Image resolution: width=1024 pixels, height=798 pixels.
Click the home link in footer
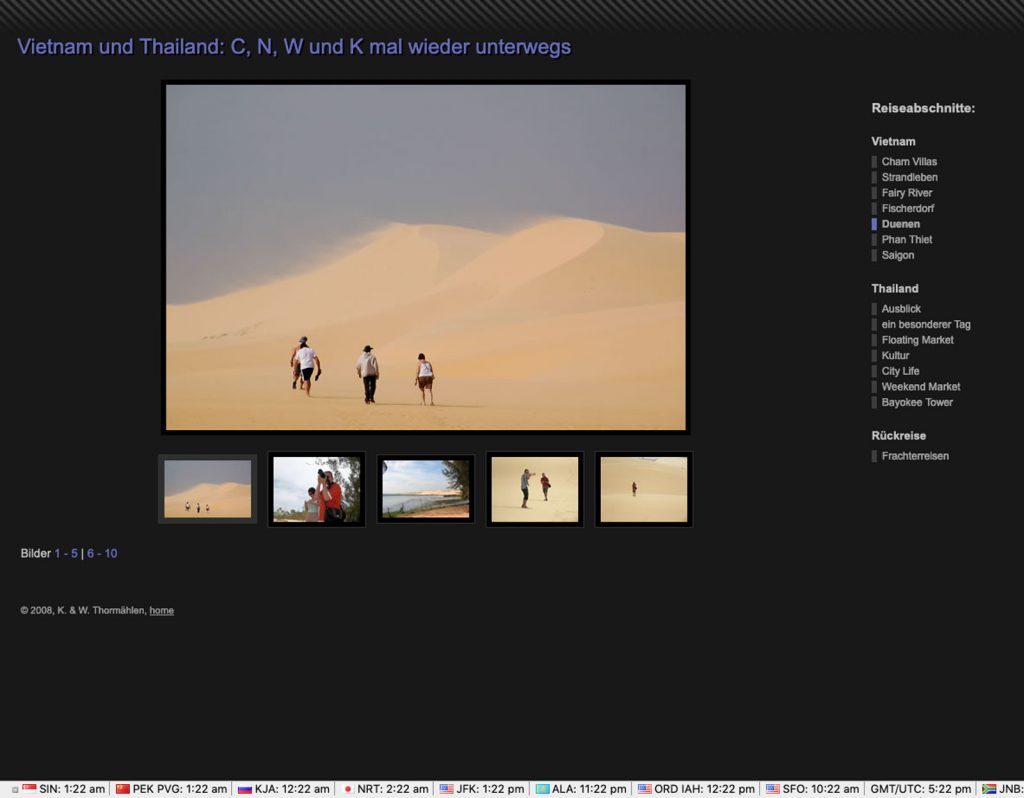(161, 611)
